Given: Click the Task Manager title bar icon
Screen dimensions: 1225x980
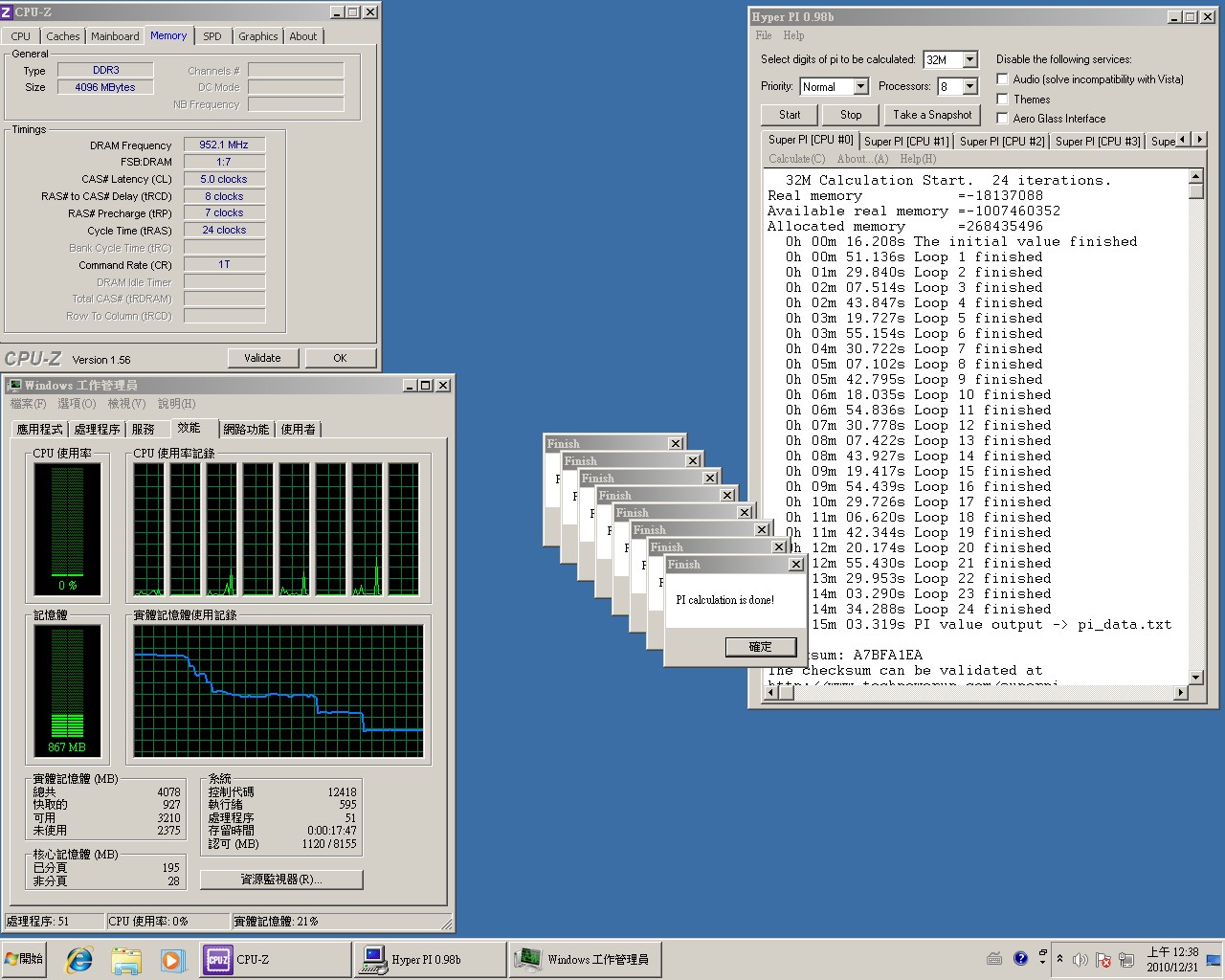Looking at the screenshot, I should (x=14, y=385).
